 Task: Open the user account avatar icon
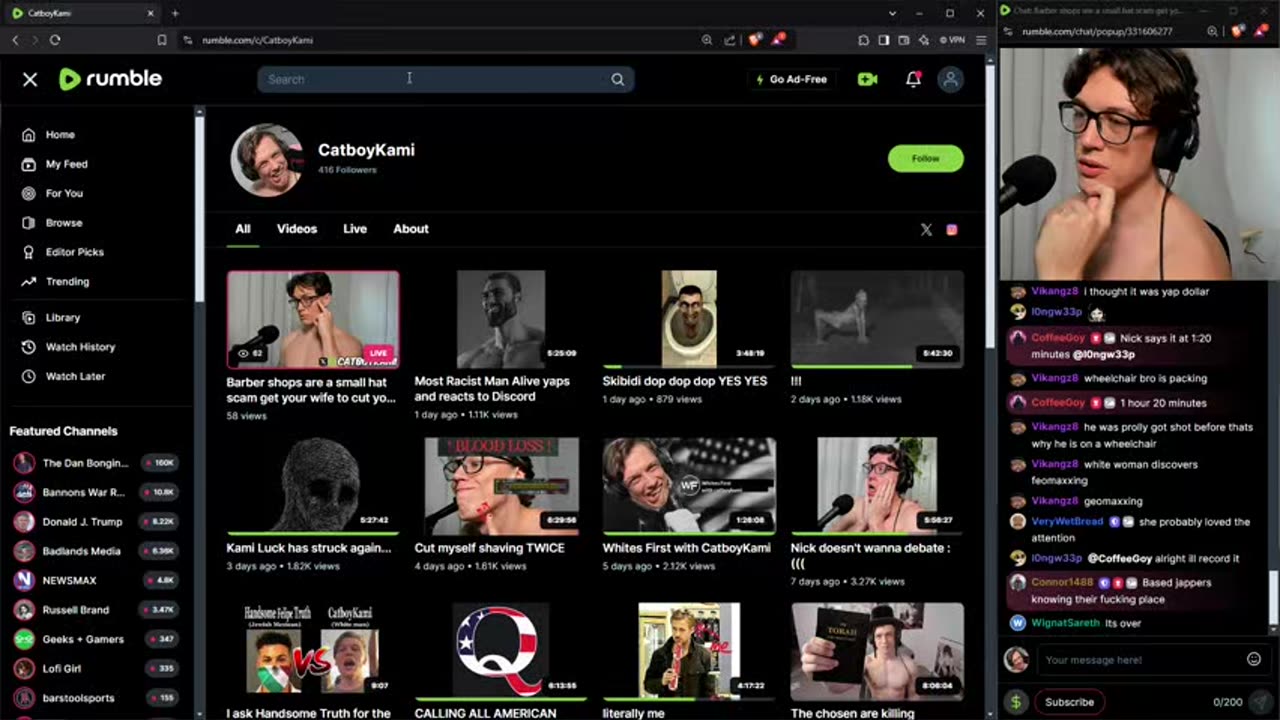tap(951, 79)
